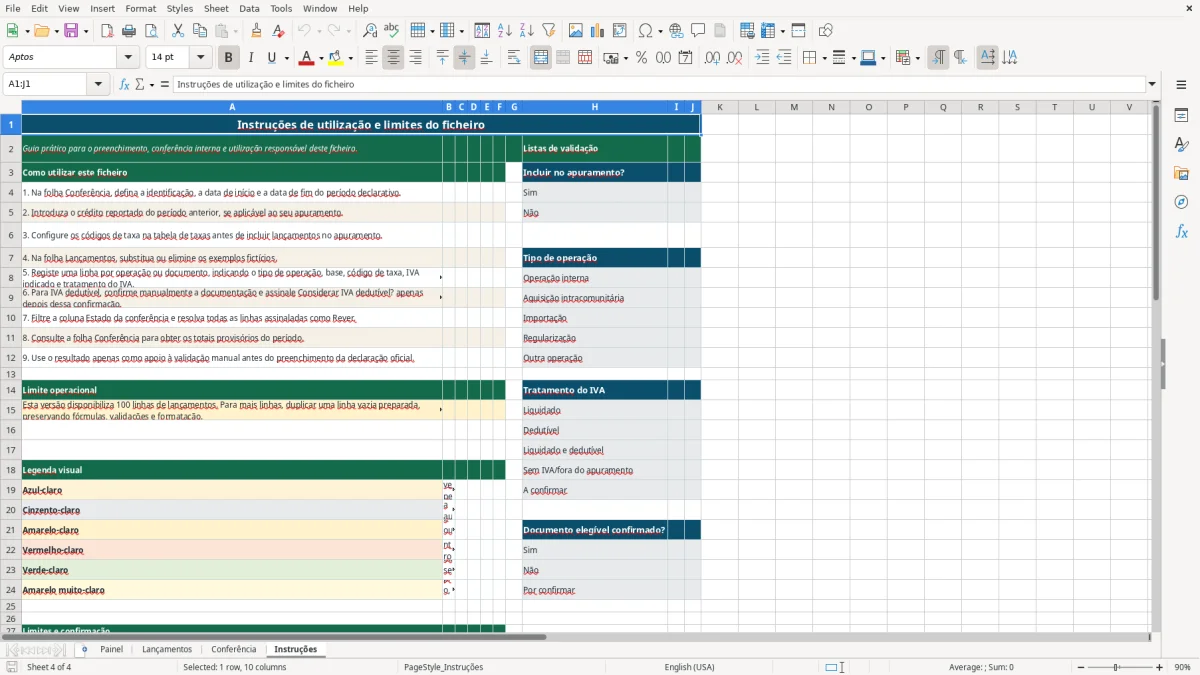Viewport: 1200px width, 675px height.
Task: Toggle Center Vertically alignment
Action: [x=464, y=58]
